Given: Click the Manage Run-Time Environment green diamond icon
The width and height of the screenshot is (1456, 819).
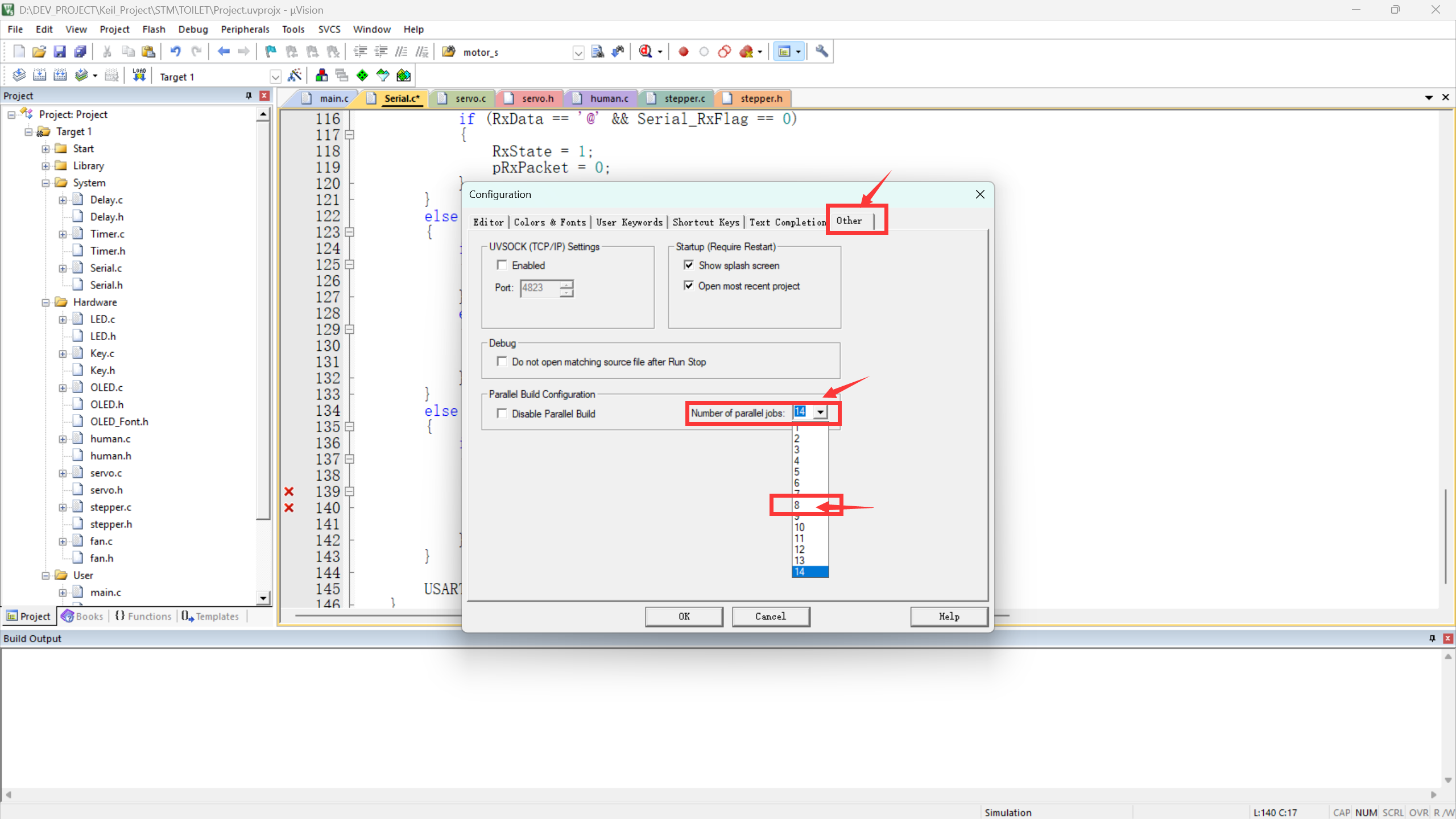Looking at the screenshot, I should click(362, 76).
